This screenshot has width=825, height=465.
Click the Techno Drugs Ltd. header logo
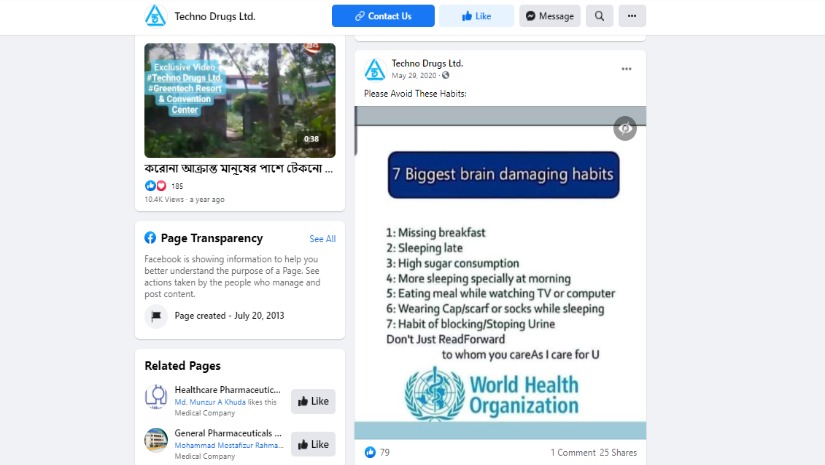tap(155, 16)
